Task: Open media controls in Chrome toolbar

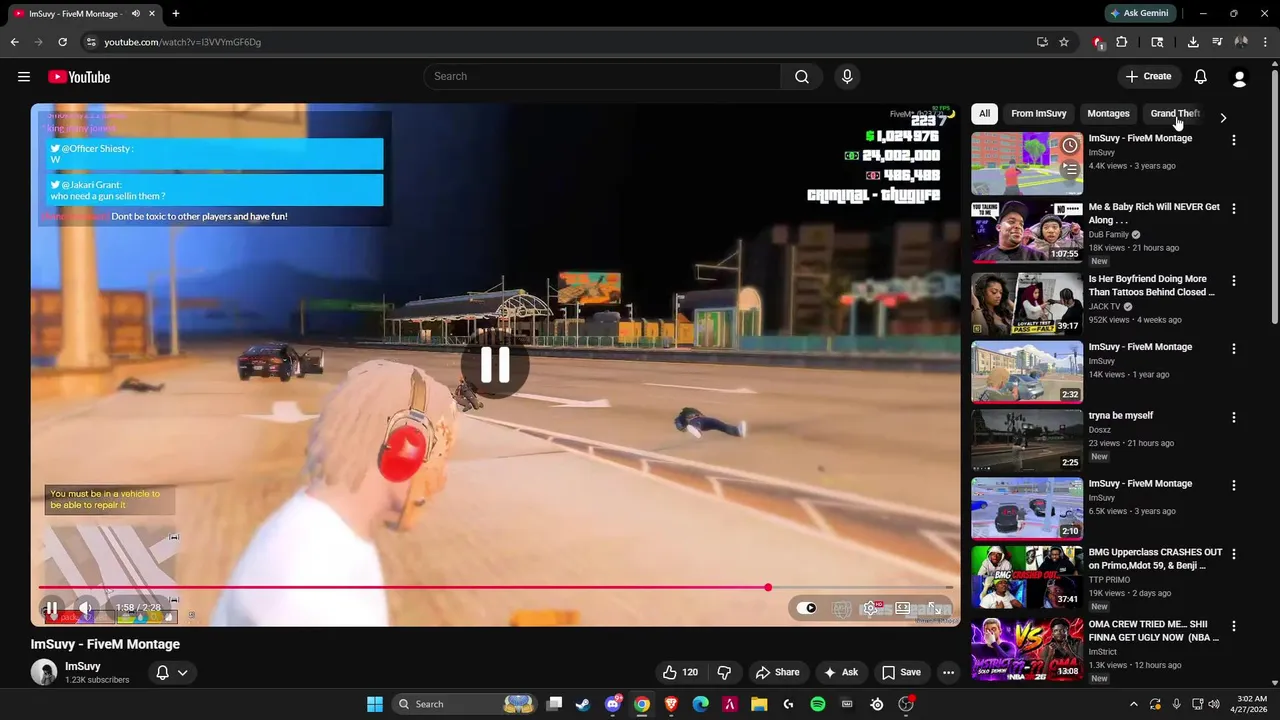Action: pos(1217,42)
